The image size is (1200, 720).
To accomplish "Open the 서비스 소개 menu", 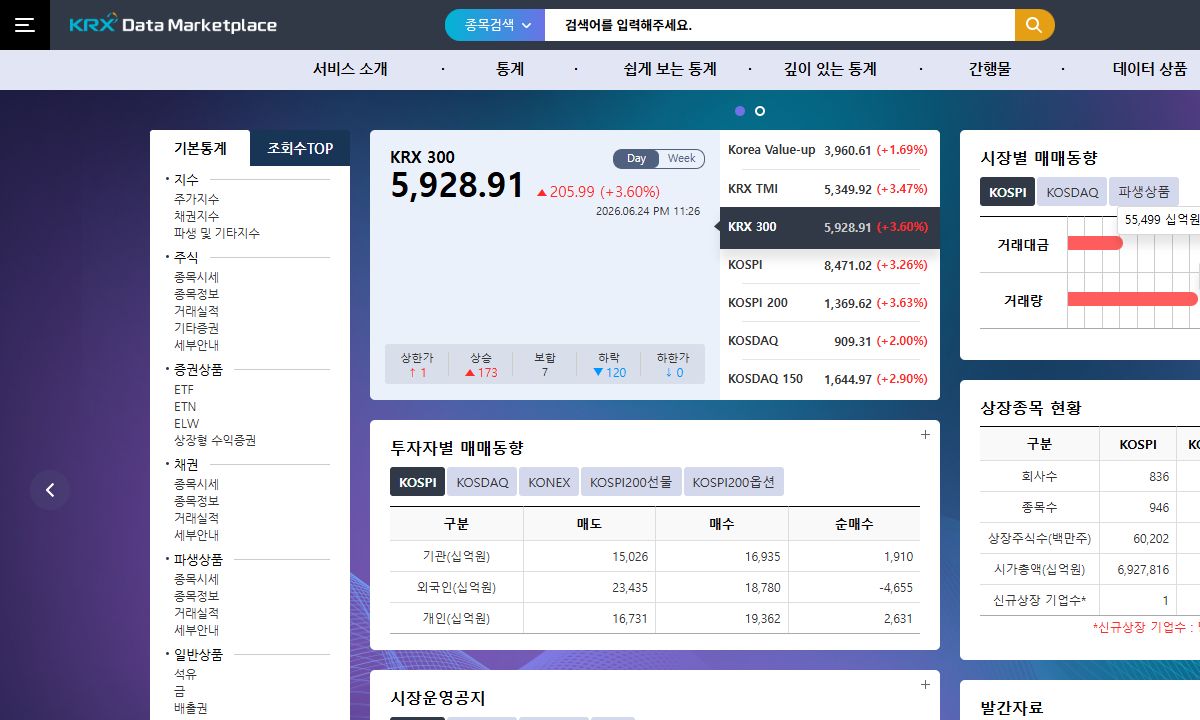I will pos(350,69).
